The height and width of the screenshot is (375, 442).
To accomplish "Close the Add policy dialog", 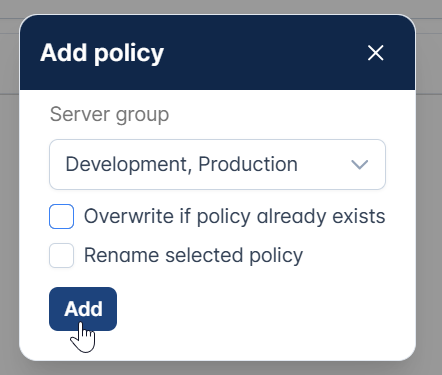I will [x=376, y=53].
